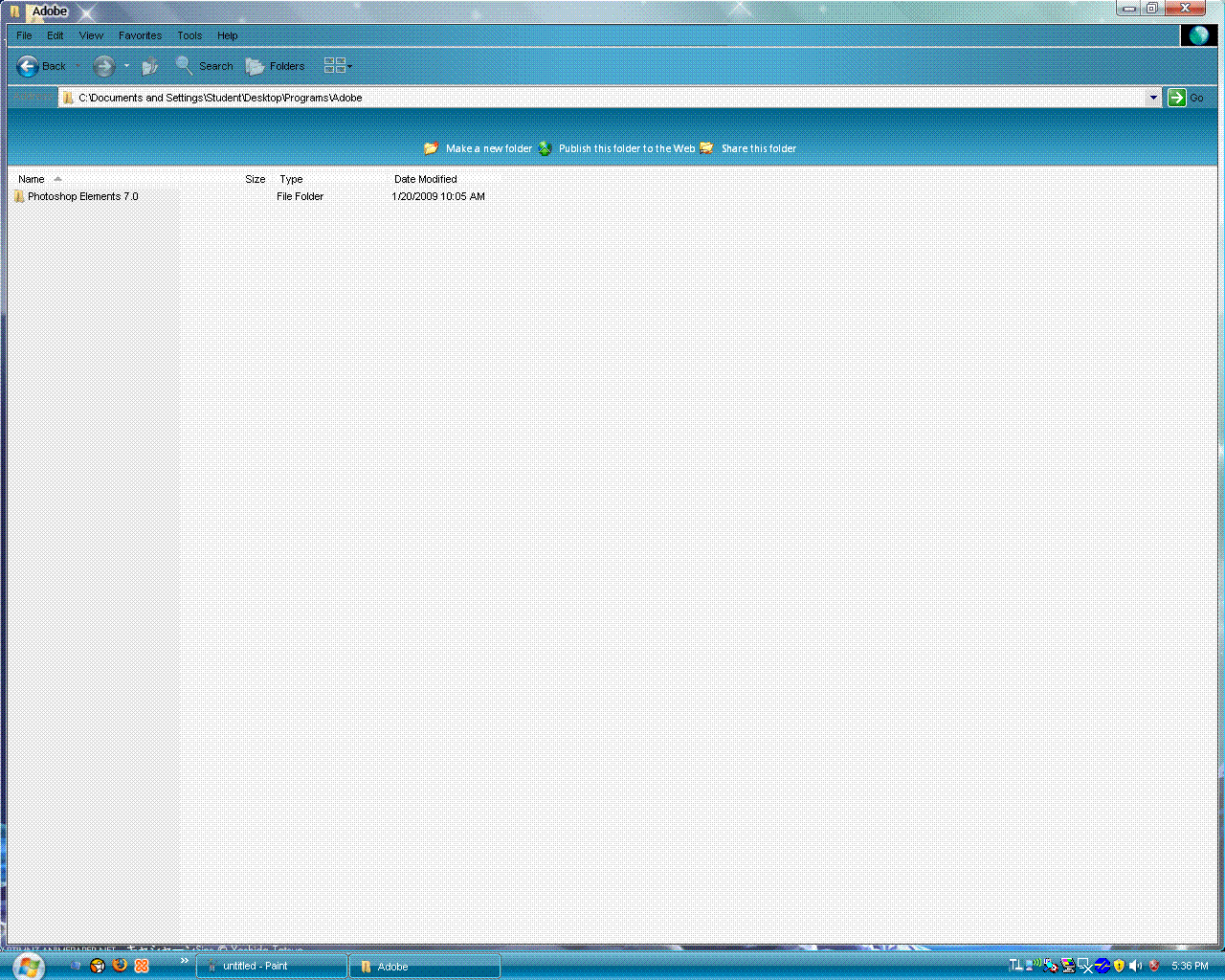The image size is (1225, 980).
Task: Click the Search magnifier icon
Action: (184, 65)
